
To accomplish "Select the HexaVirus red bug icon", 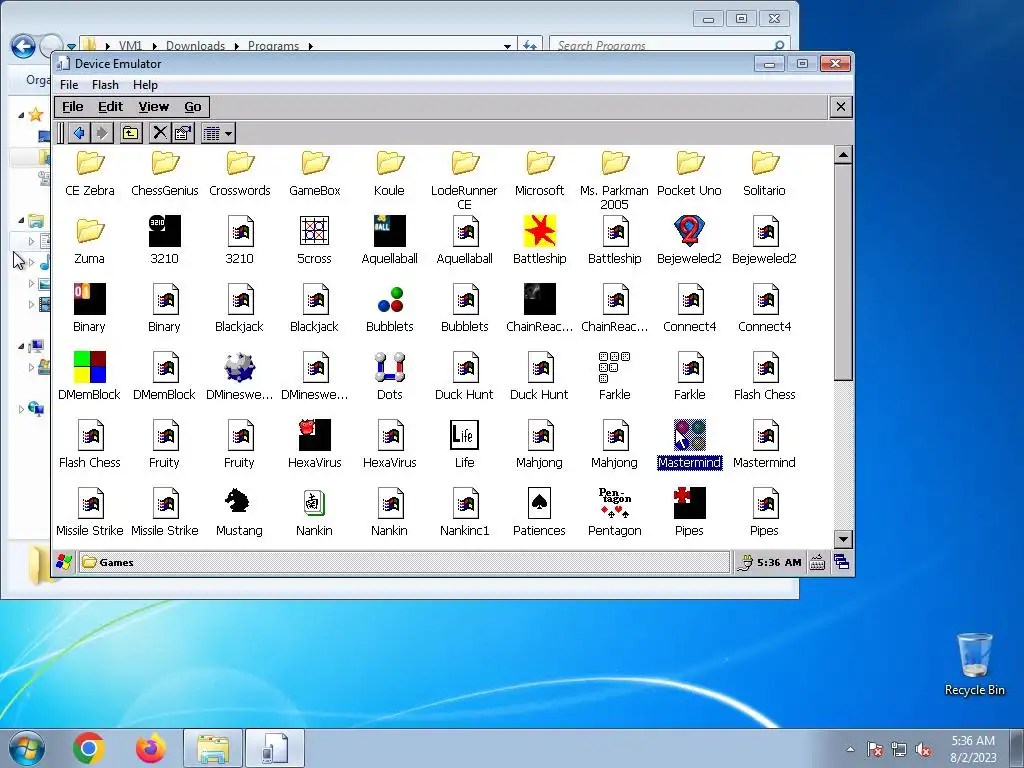I will tap(315, 435).
